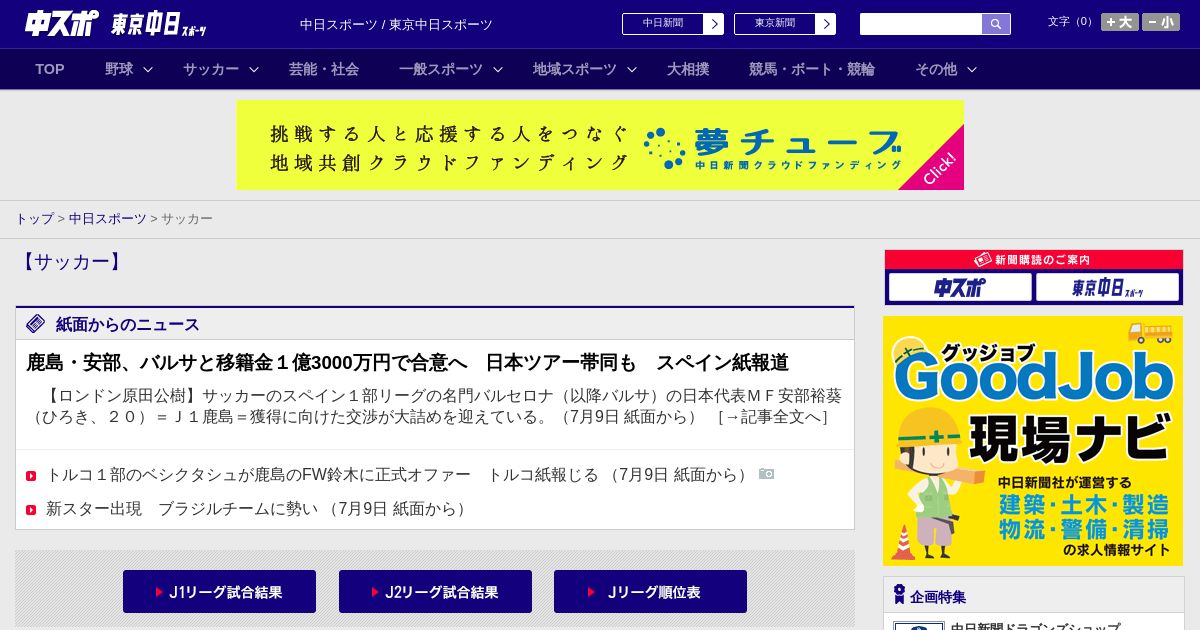The height and width of the screenshot is (630, 1200).
Task: Expand the 一般スポーツ menu chevron
Action: [x=498, y=69]
